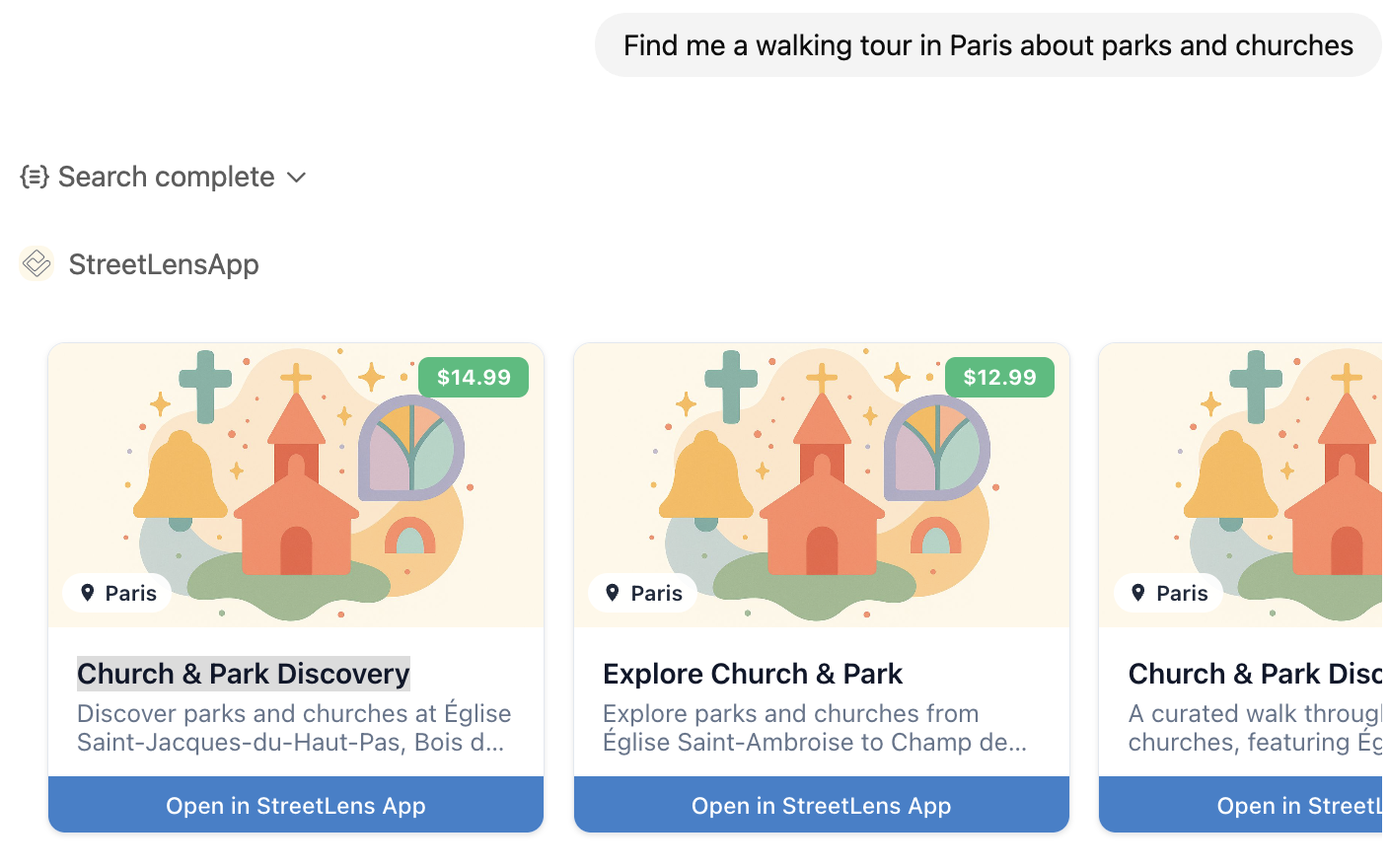Select the highlighted Church & Park Discovery title

point(244,674)
